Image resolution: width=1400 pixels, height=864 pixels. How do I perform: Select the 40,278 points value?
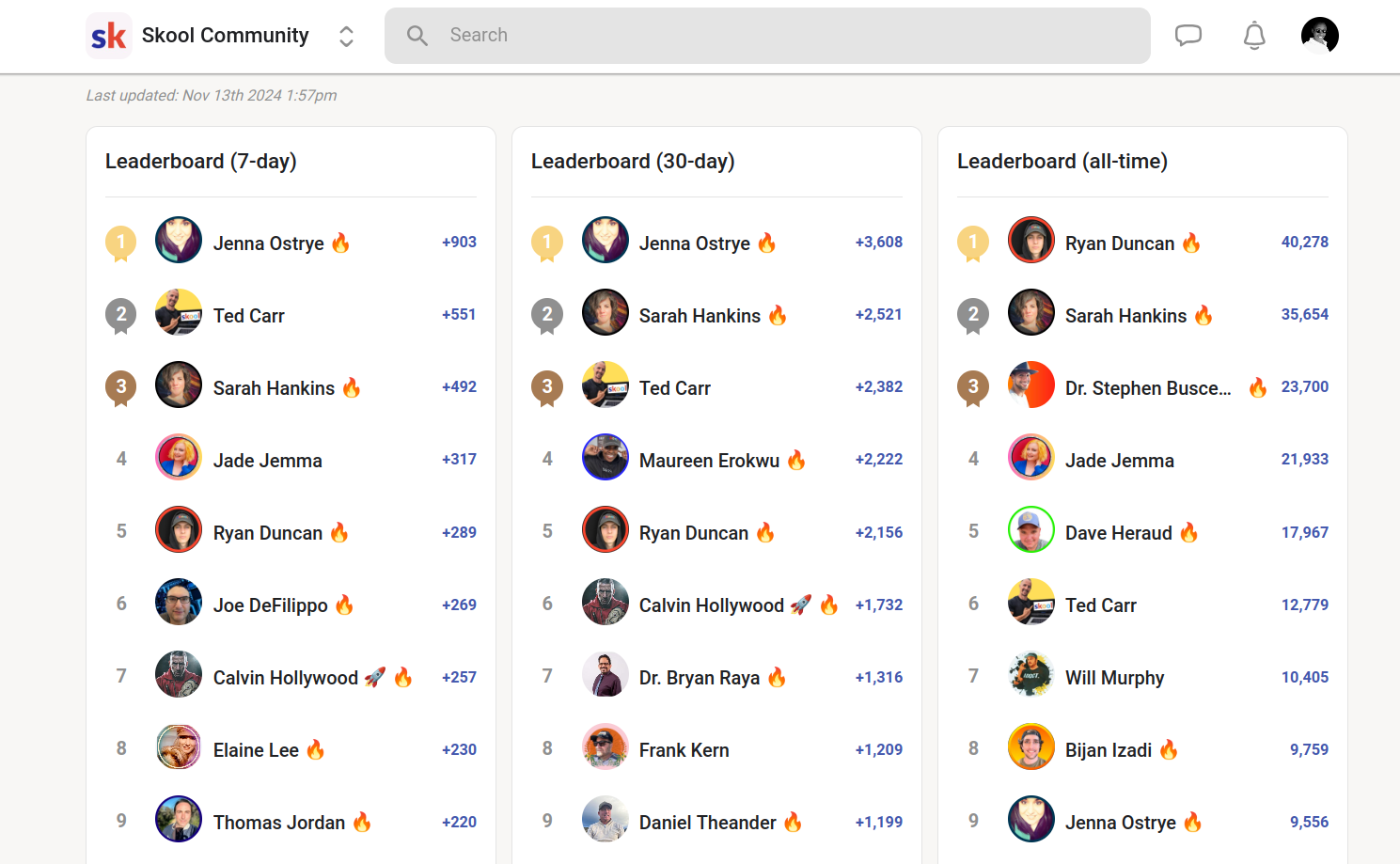[x=1305, y=242]
